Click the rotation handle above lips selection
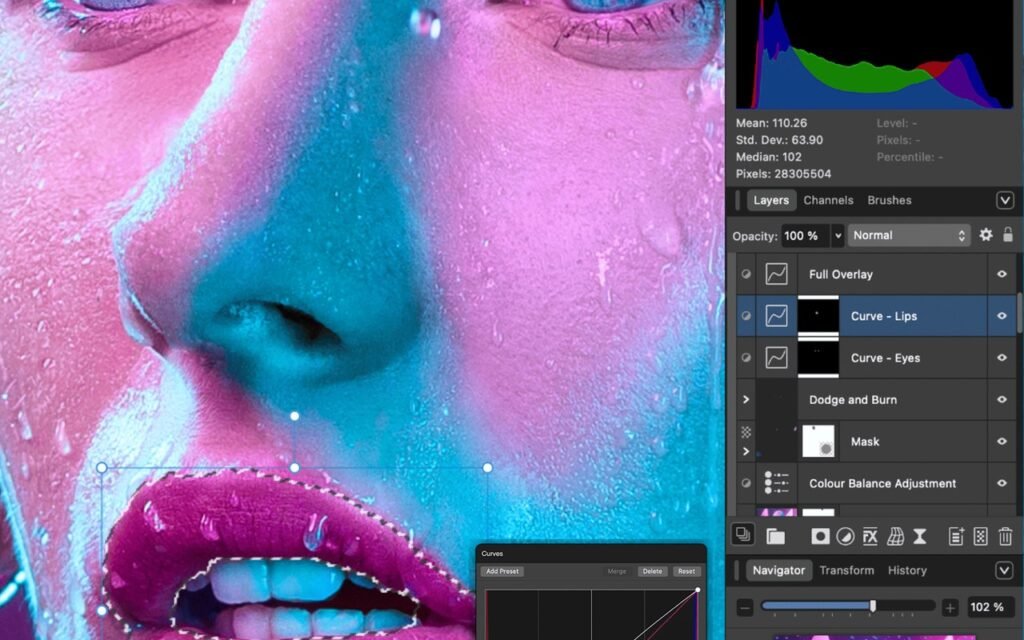The height and width of the screenshot is (640, 1024). coord(295,416)
